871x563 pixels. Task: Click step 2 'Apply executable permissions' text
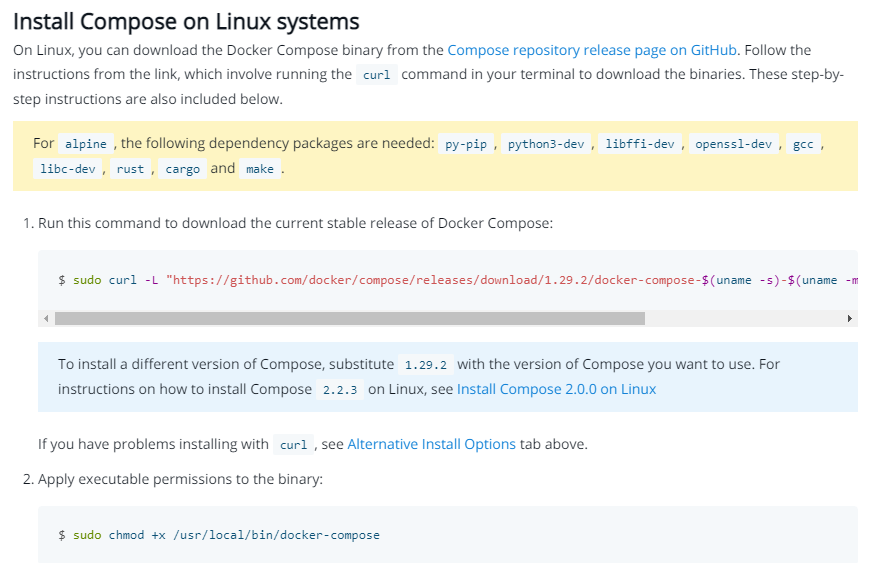[180, 479]
